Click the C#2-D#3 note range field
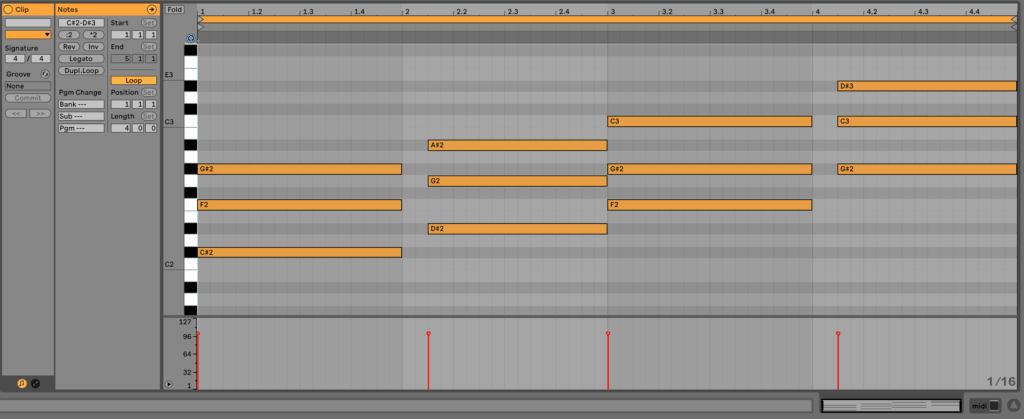Viewport: 1024px width, 419px height. [81, 23]
